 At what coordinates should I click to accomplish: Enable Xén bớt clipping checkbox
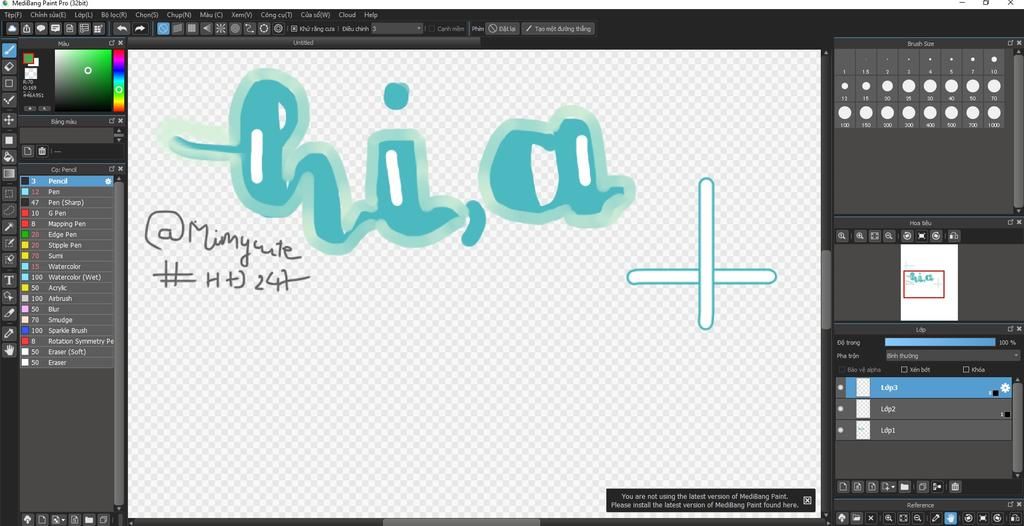[904, 370]
